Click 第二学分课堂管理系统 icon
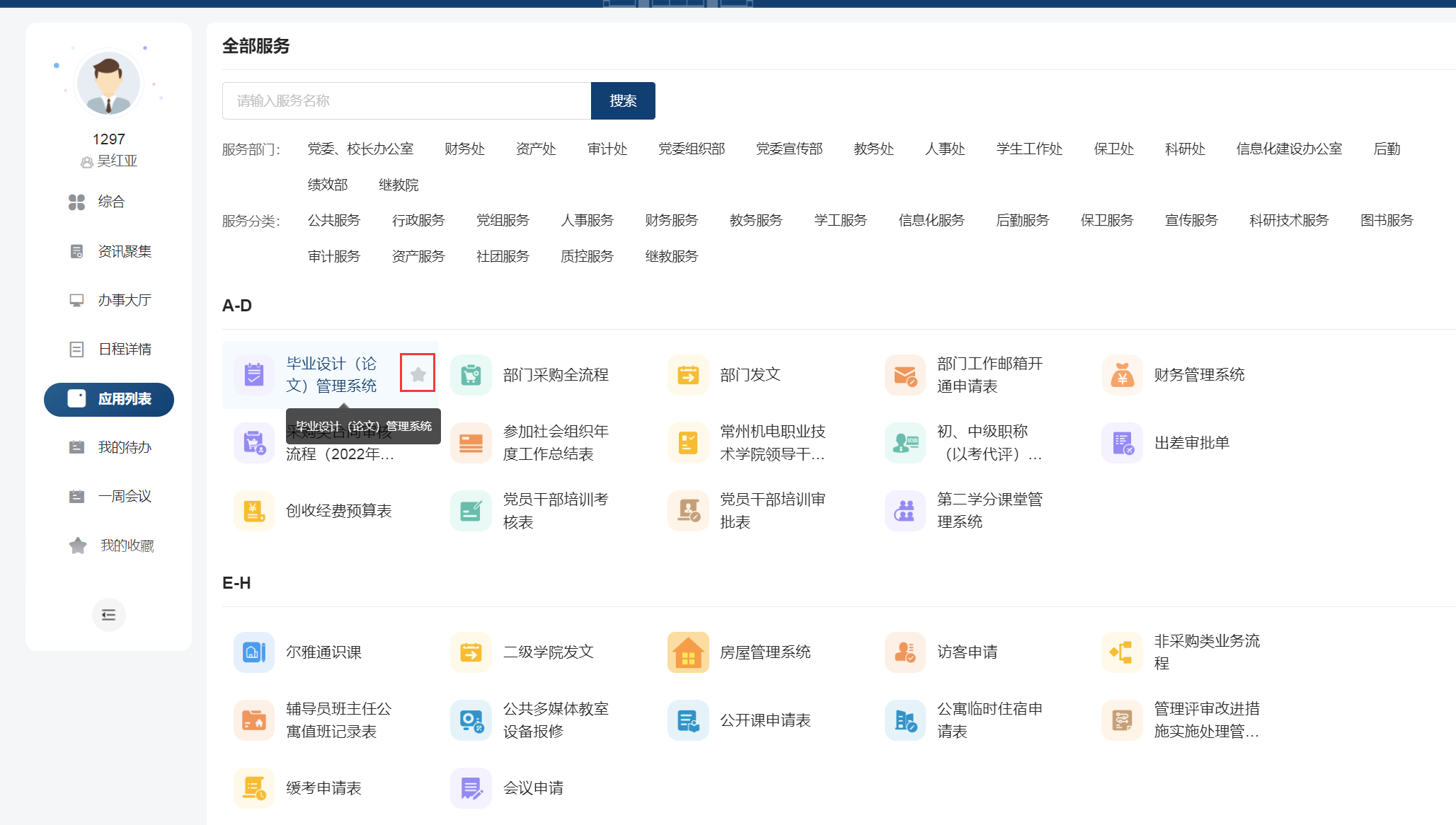Screen dimensions: 1456x825 [905, 510]
